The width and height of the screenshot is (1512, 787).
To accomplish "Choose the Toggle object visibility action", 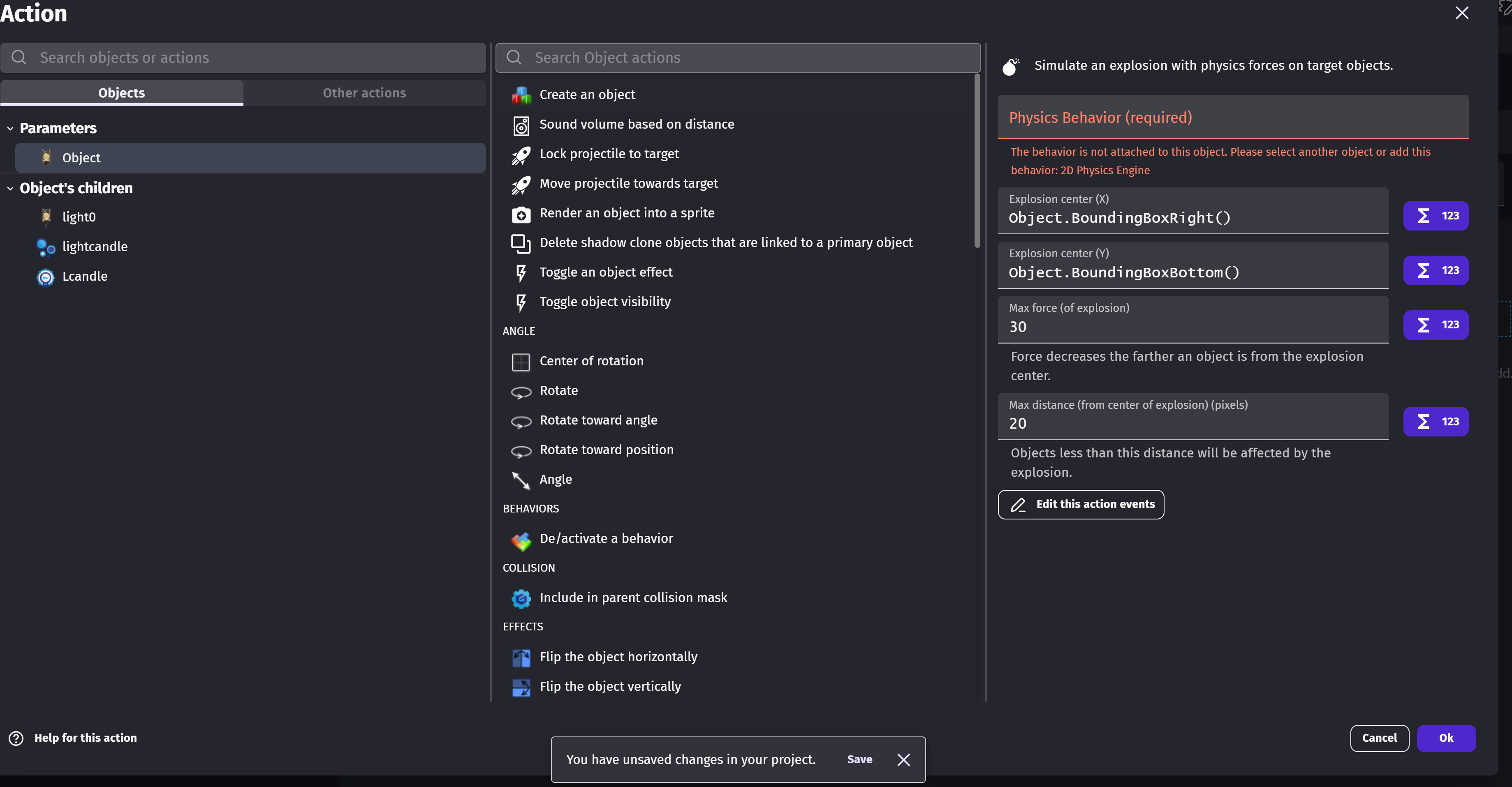I will point(735,302).
